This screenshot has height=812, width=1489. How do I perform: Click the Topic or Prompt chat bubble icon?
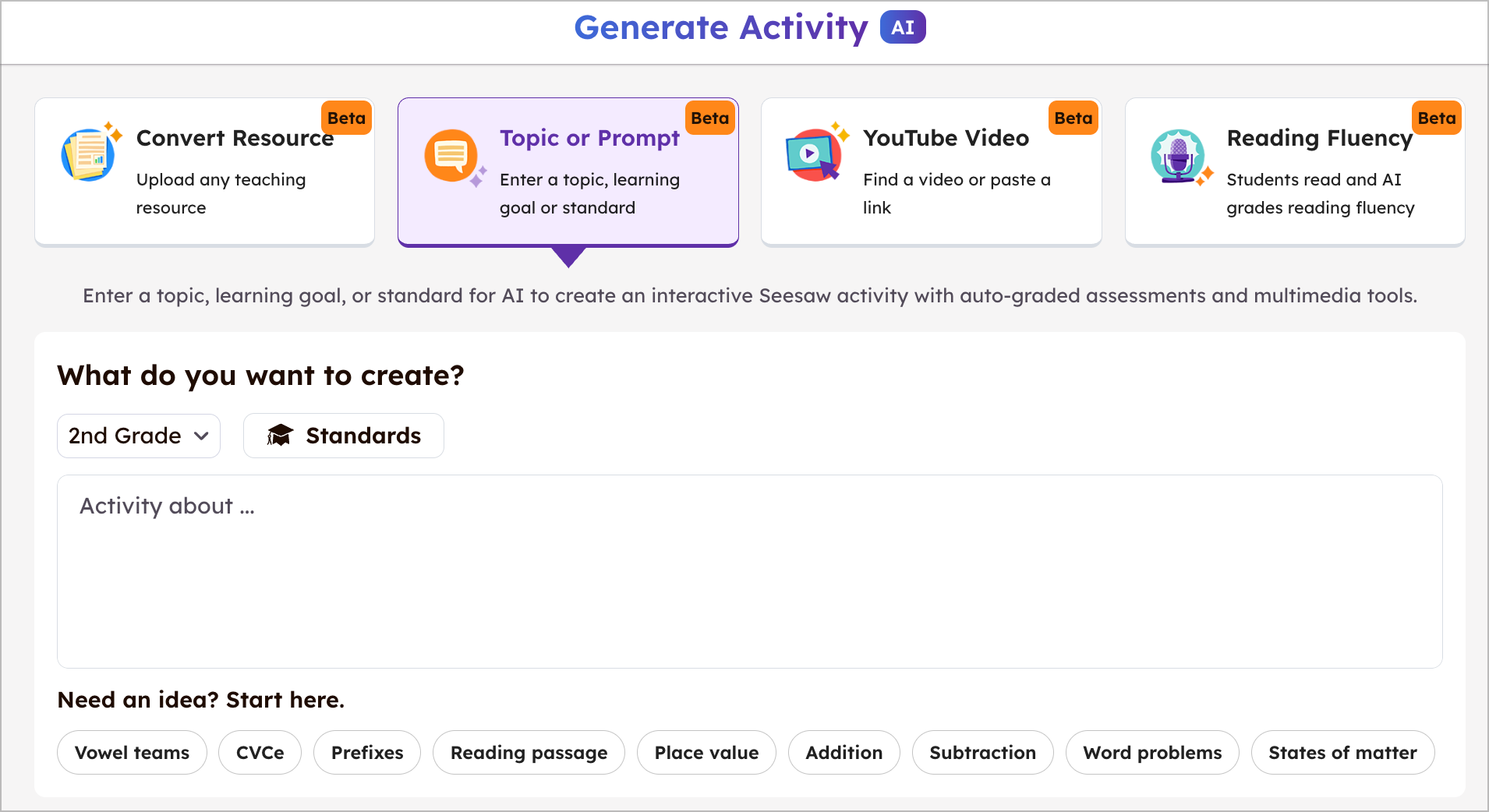click(x=452, y=155)
